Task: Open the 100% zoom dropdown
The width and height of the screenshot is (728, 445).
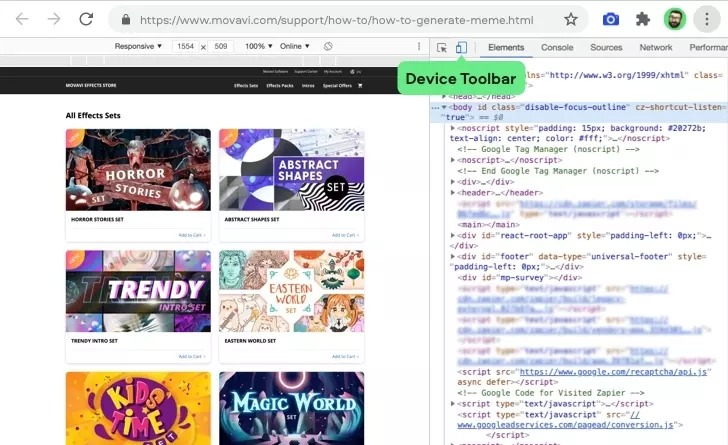Action: (259, 46)
